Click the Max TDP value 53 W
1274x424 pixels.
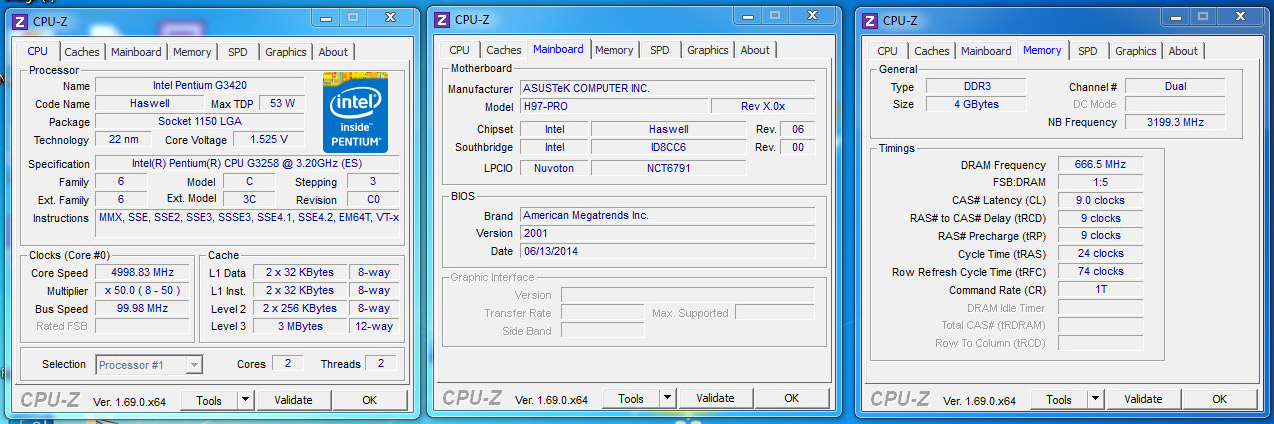point(282,103)
